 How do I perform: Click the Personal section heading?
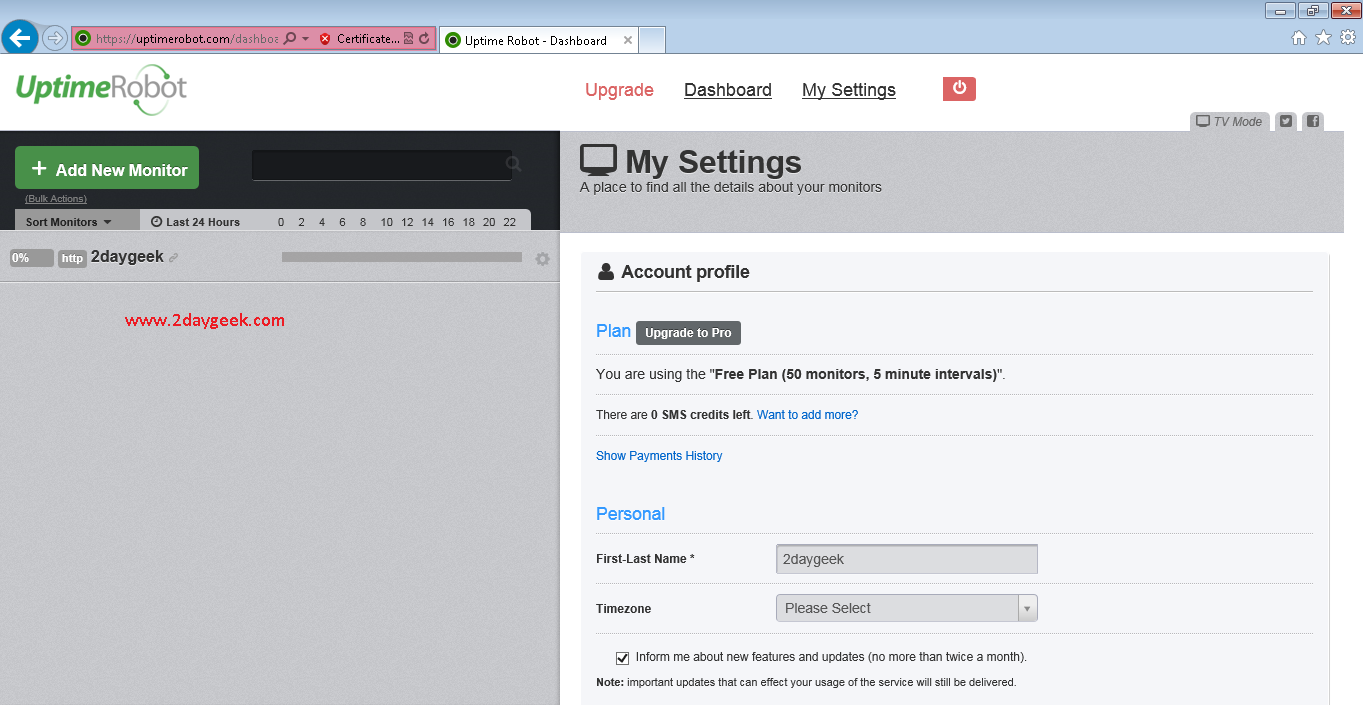click(630, 514)
